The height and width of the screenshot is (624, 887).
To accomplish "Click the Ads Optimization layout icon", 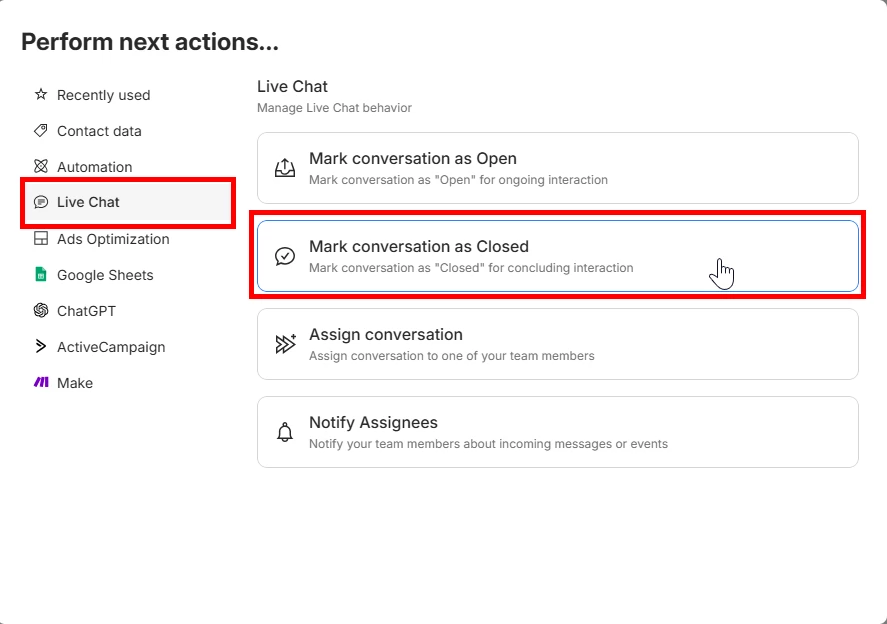I will (x=41, y=239).
